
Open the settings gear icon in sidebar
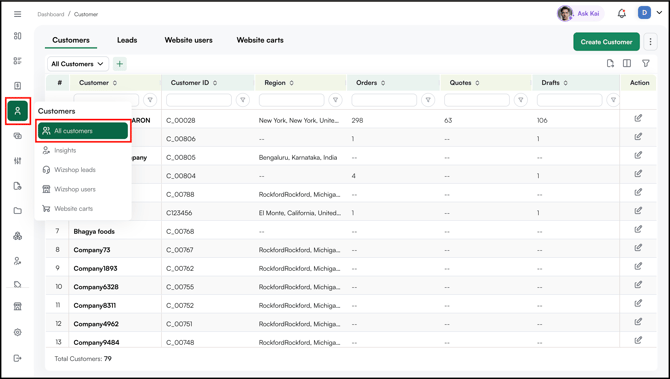pos(18,332)
